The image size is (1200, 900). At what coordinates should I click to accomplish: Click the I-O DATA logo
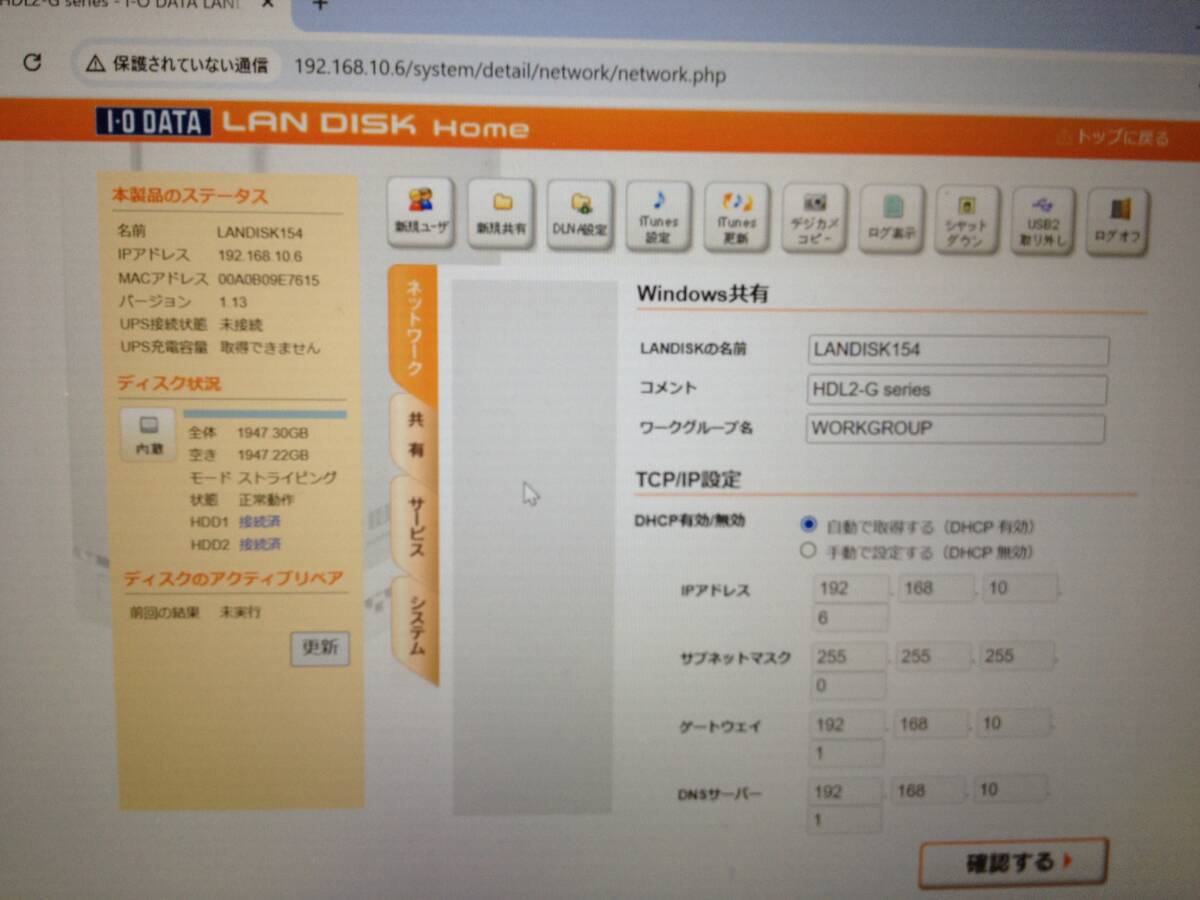(154, 122)
